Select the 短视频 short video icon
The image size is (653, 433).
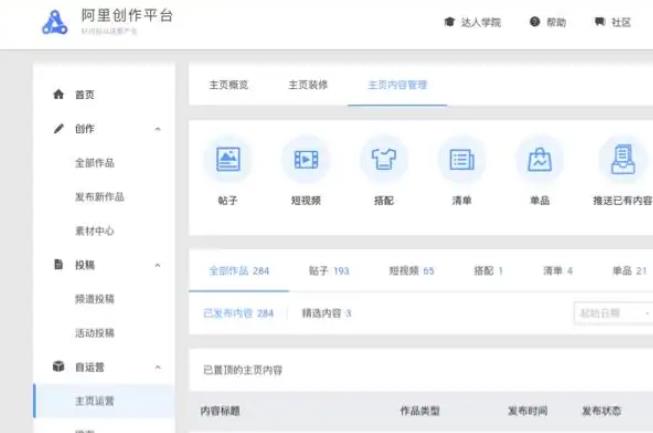(306, 159)
